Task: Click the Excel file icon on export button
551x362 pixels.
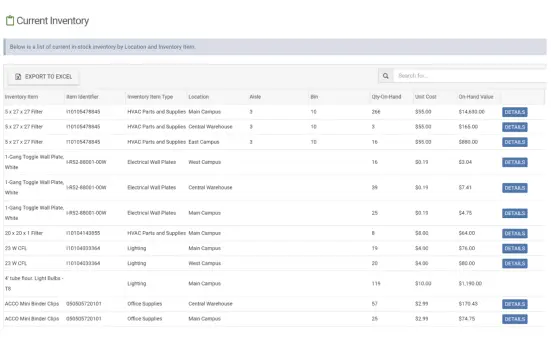Action: point(18,77)
